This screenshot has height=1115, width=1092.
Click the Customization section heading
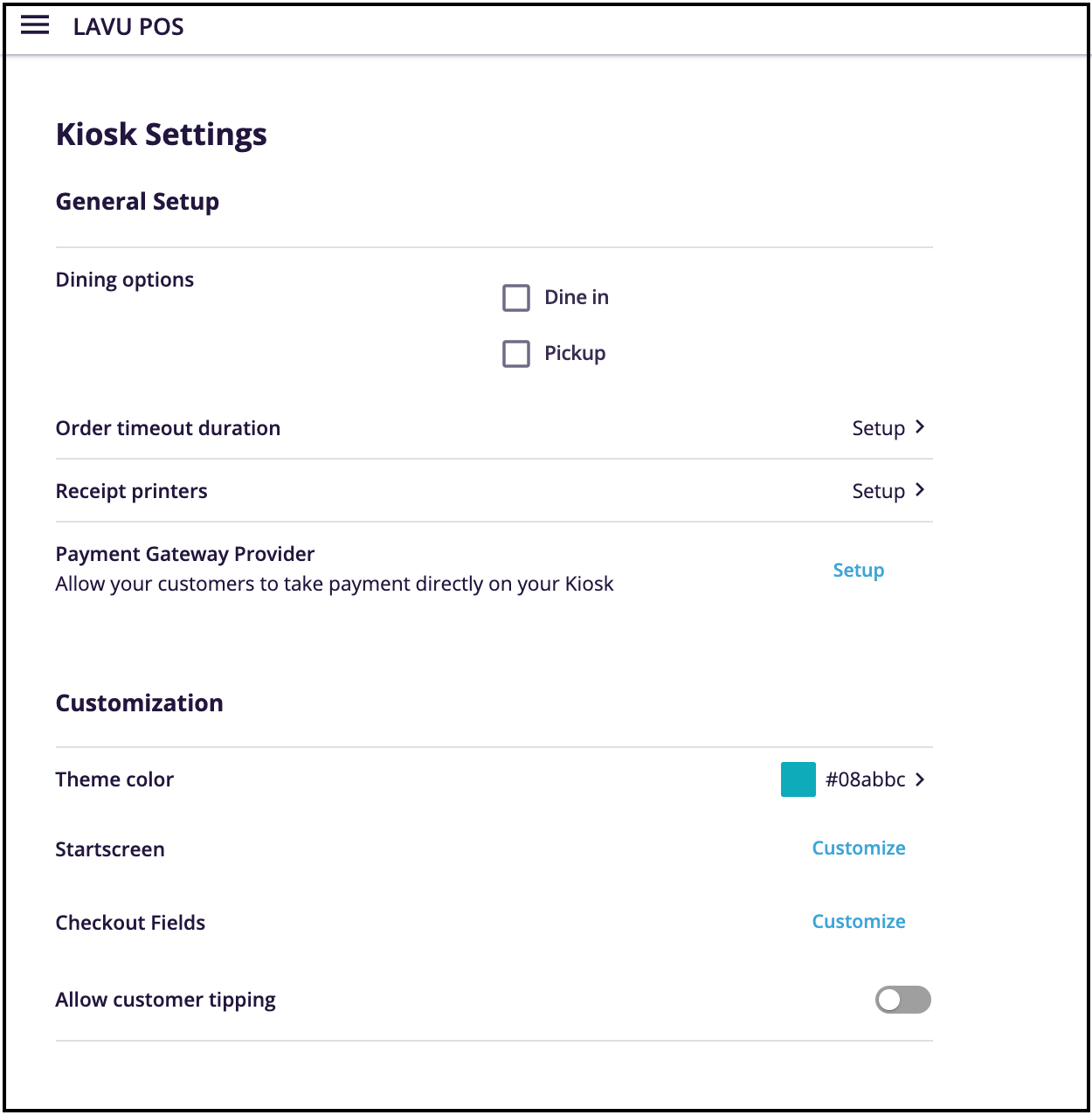click(139, 703)
